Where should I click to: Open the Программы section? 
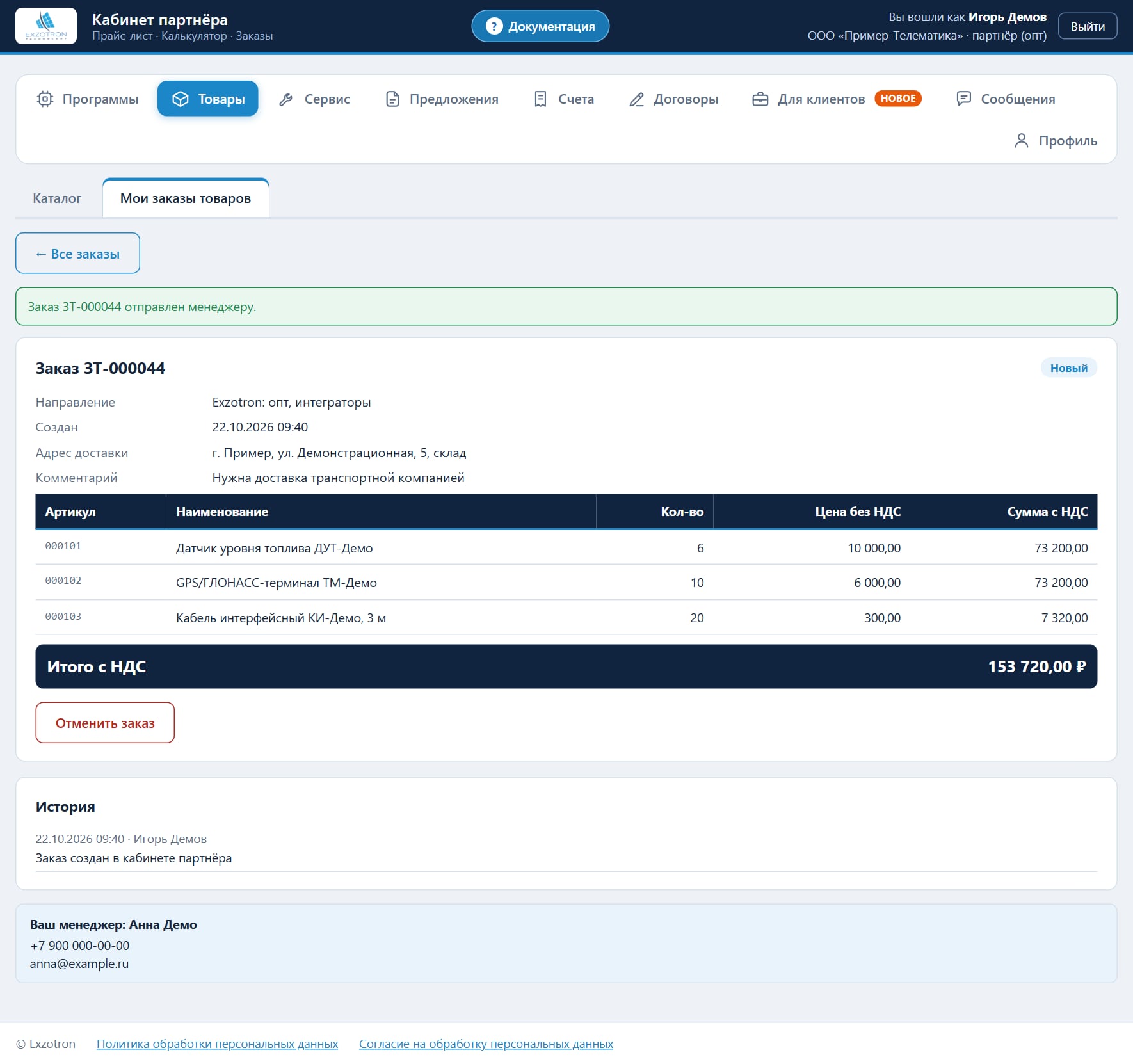(88, 99)
